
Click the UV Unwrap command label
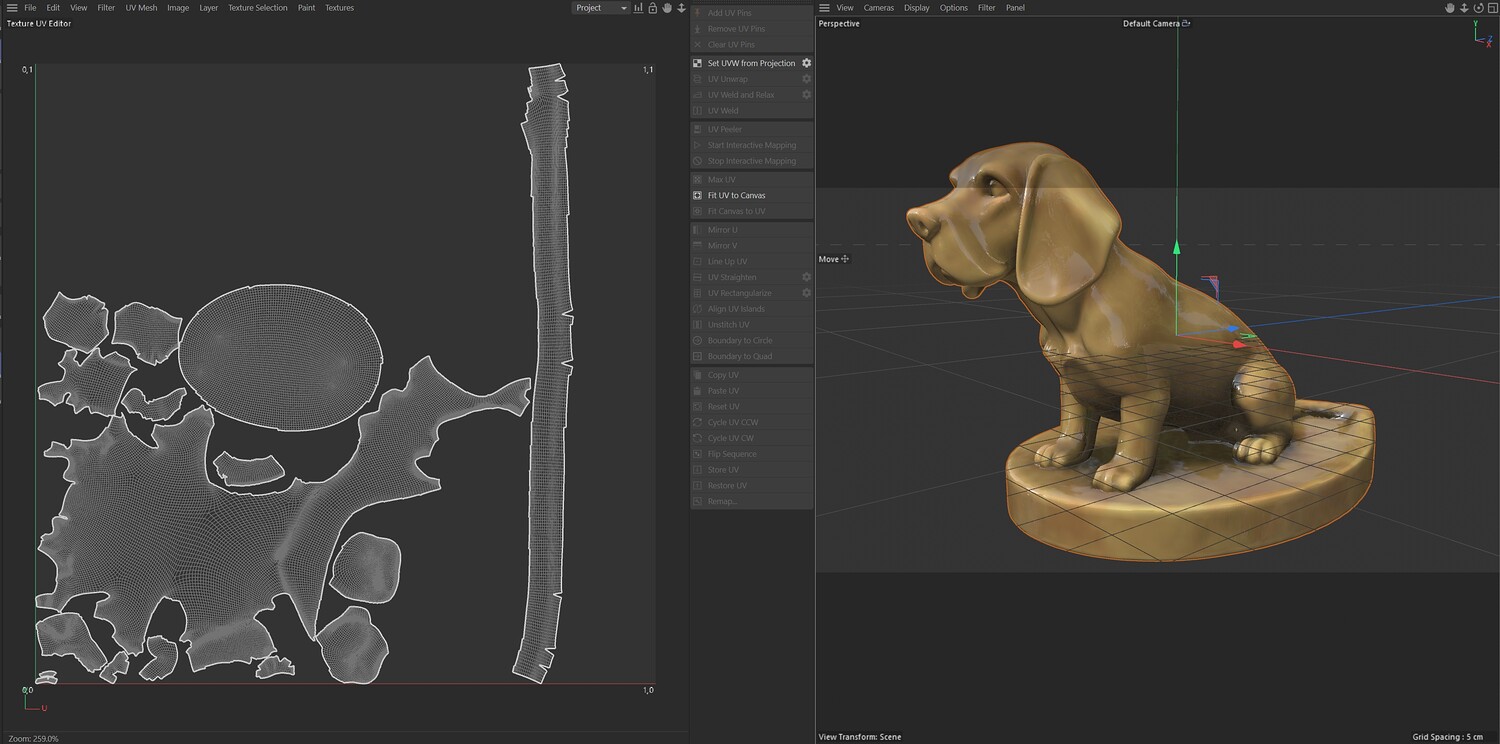pos(728,79)
